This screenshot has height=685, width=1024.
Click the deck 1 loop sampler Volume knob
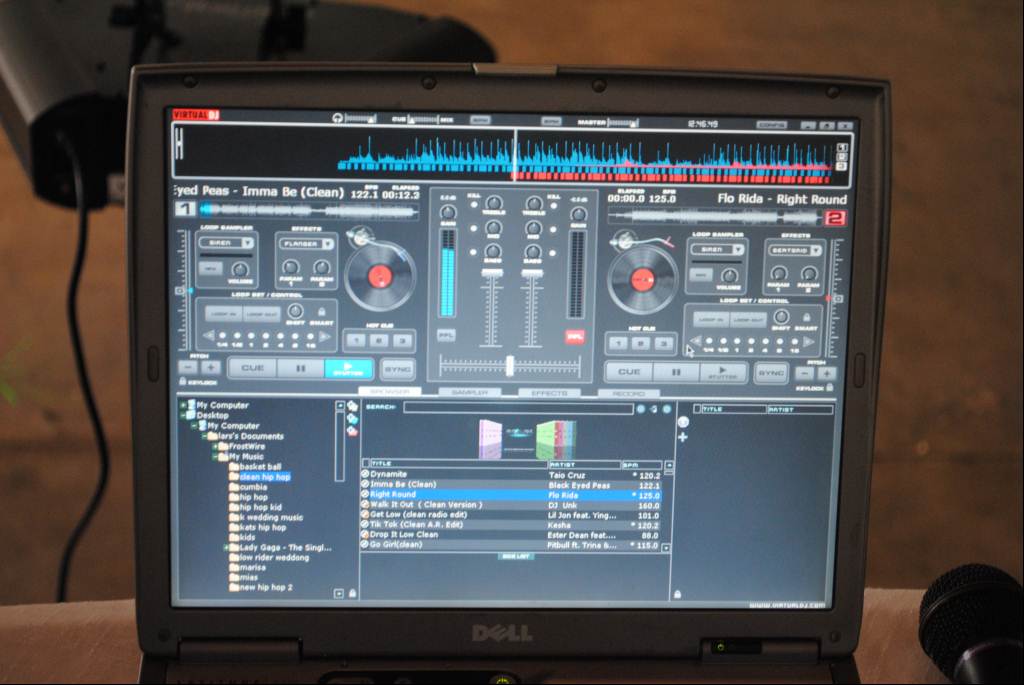point(240,269)
